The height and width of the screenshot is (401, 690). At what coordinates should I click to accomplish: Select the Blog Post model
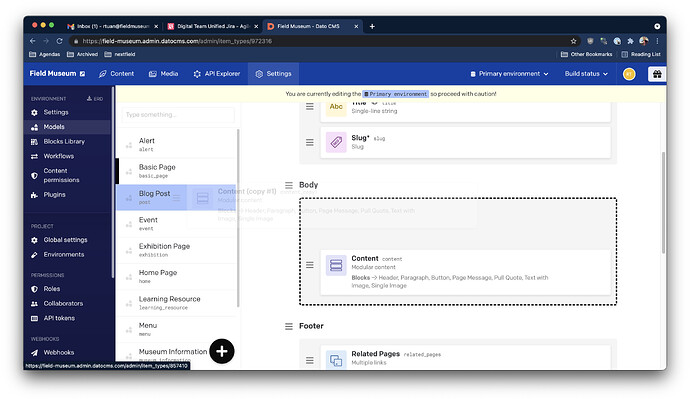tap(177, 197)
